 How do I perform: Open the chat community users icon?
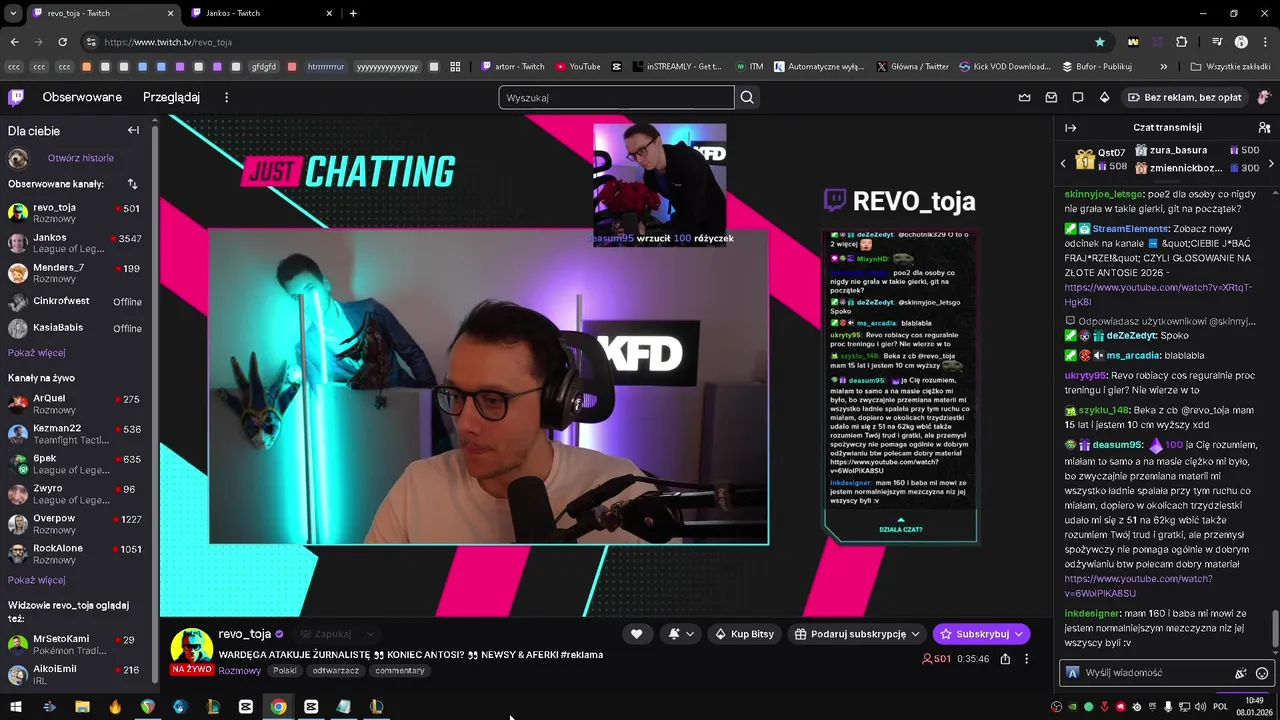1264,128
